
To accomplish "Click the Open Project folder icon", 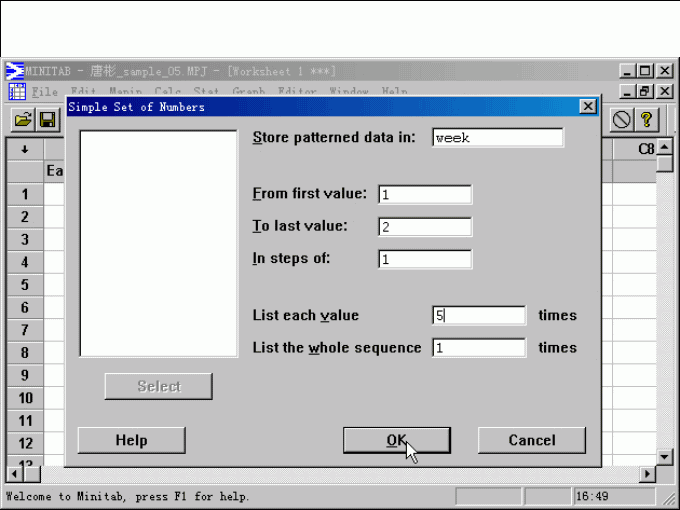I will coord(22,120).
